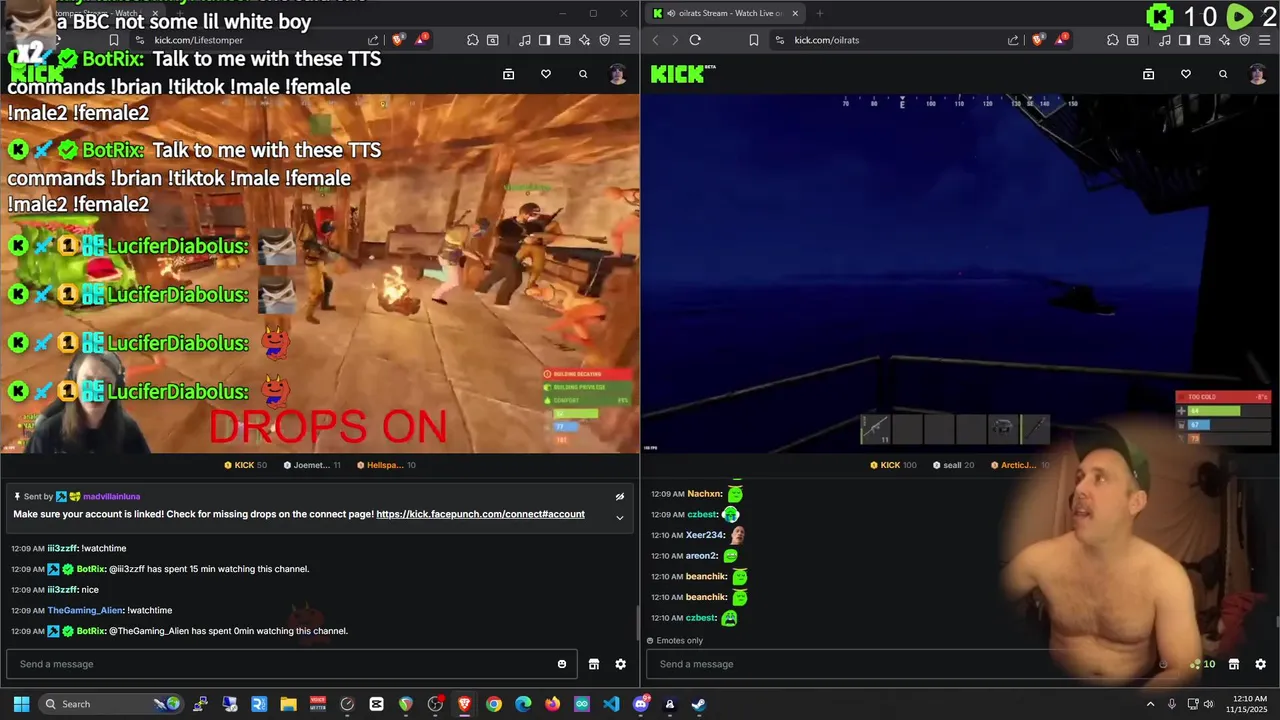
Task: Bookmark the kick.com/oilrats page
Action: click(x=753, y=40)
